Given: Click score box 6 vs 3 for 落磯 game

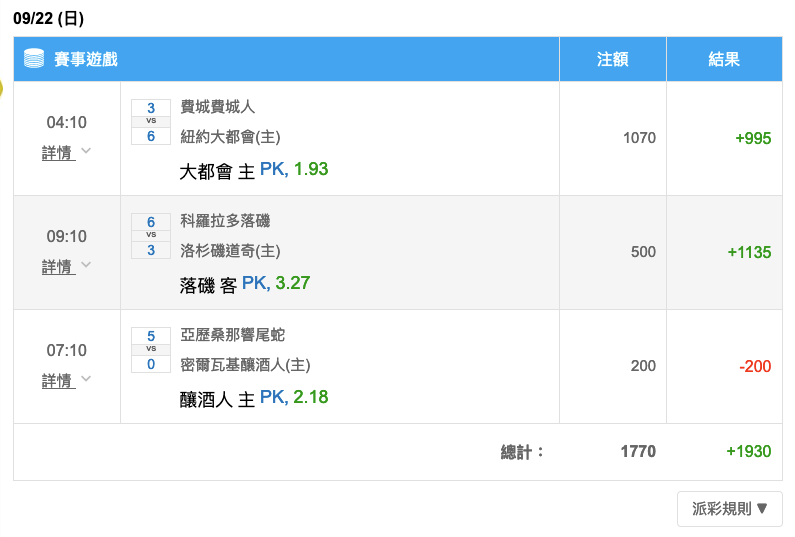Looking at the screenshot, I should click(x=151, y=236).
